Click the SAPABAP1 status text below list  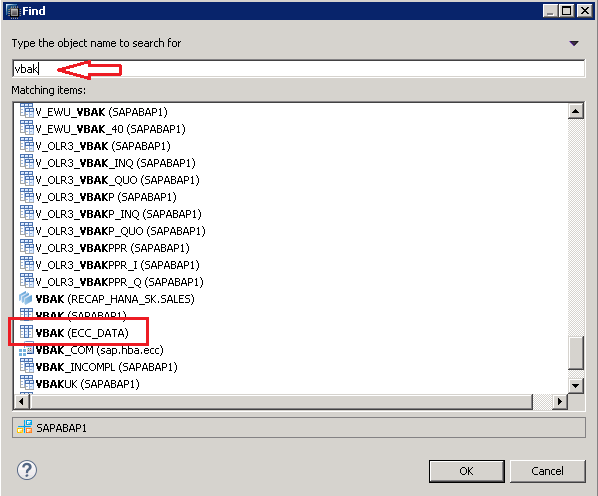click(x=61, y=428)
